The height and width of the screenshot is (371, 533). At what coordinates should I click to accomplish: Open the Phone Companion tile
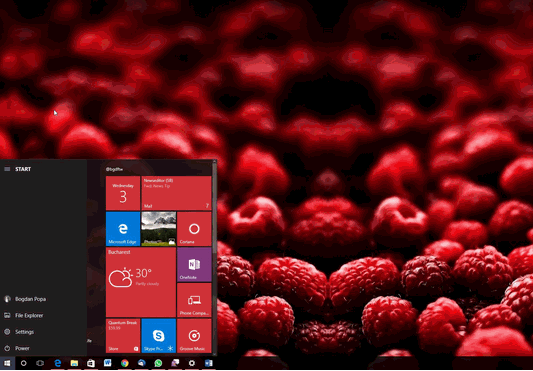click(194, 300)
